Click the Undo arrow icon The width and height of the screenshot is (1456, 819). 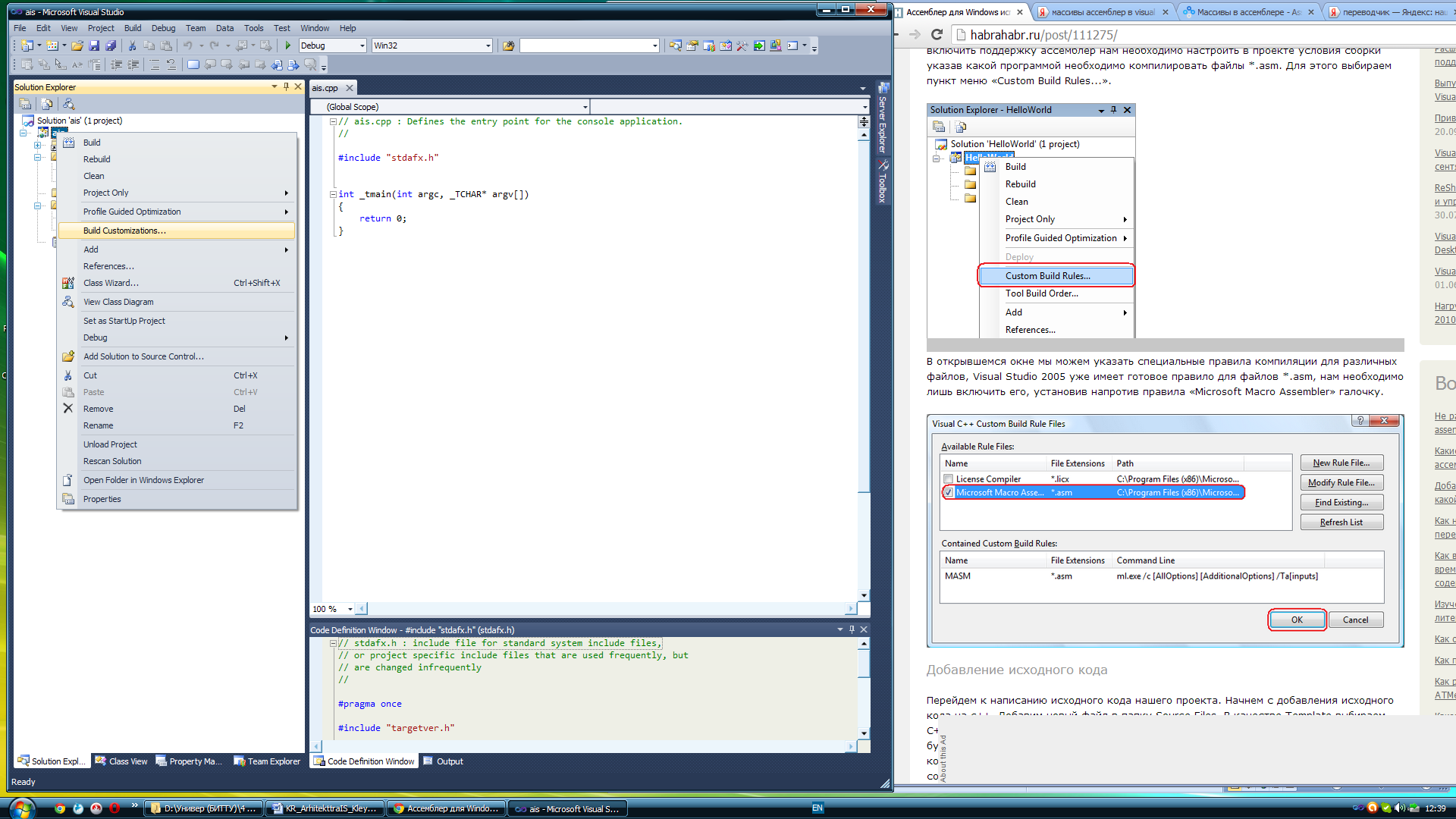tap(187, 45)
